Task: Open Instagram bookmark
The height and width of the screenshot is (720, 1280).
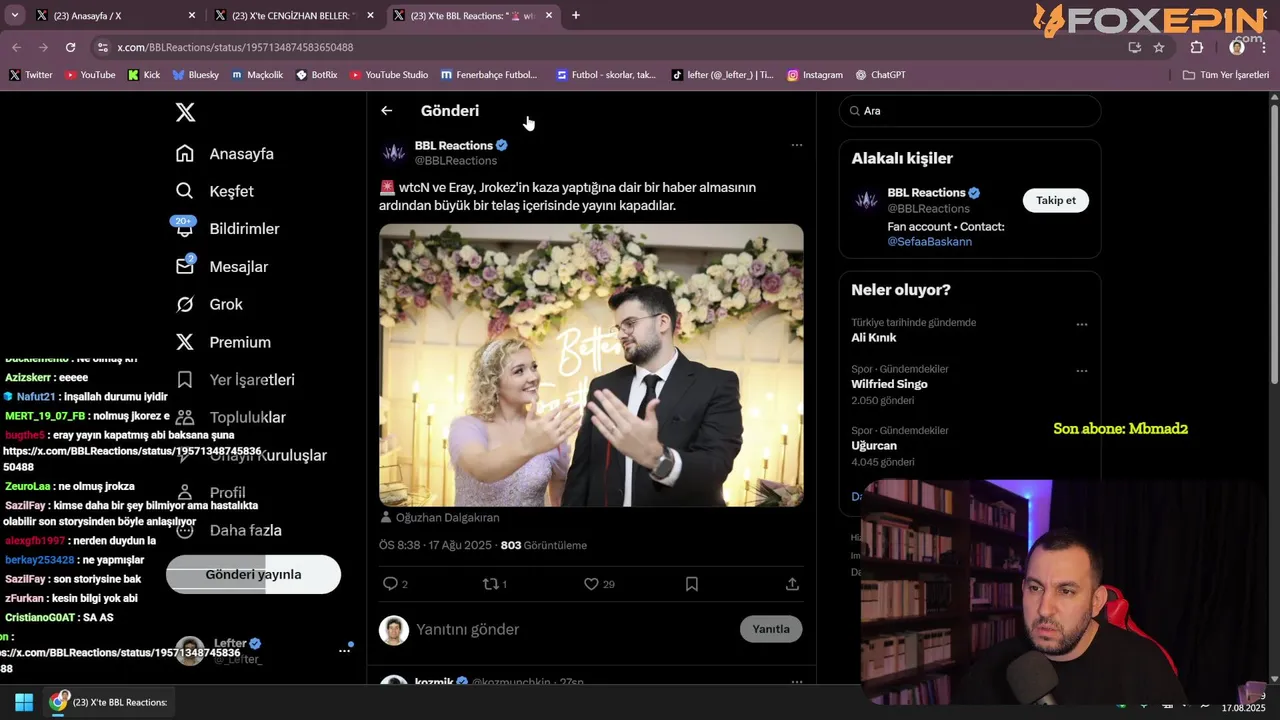Action: tap(814, 75)
